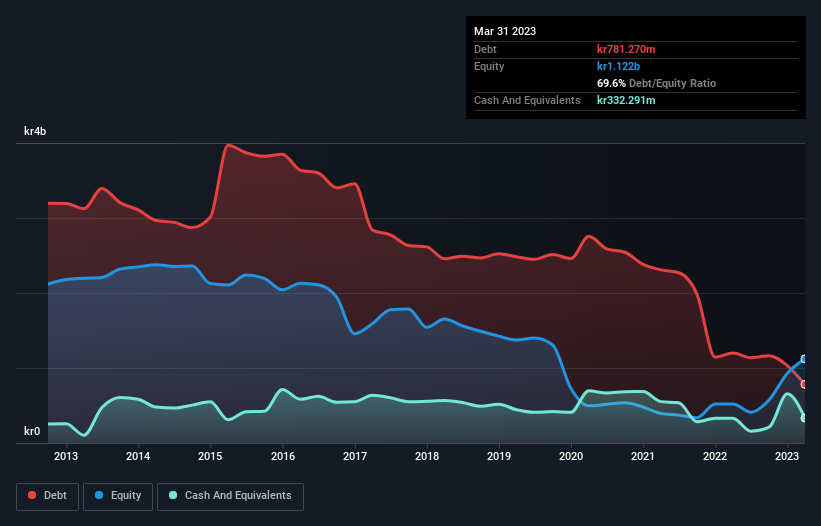Image resolution: width=821 pixels, height=526 pixels.
Task: Click the 2022 x-axis label
Action: 715,456
